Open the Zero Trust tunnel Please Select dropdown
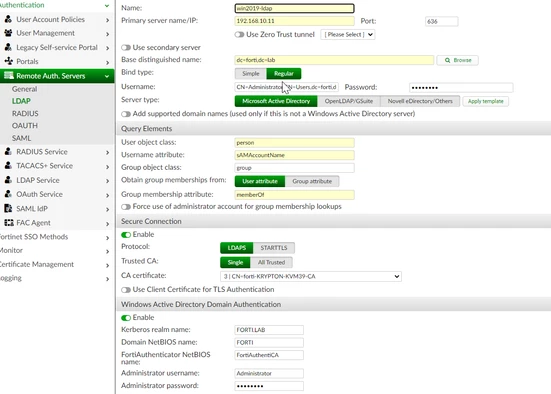The width and height of the screenshot is (551, 394). (x=348, y=34)
